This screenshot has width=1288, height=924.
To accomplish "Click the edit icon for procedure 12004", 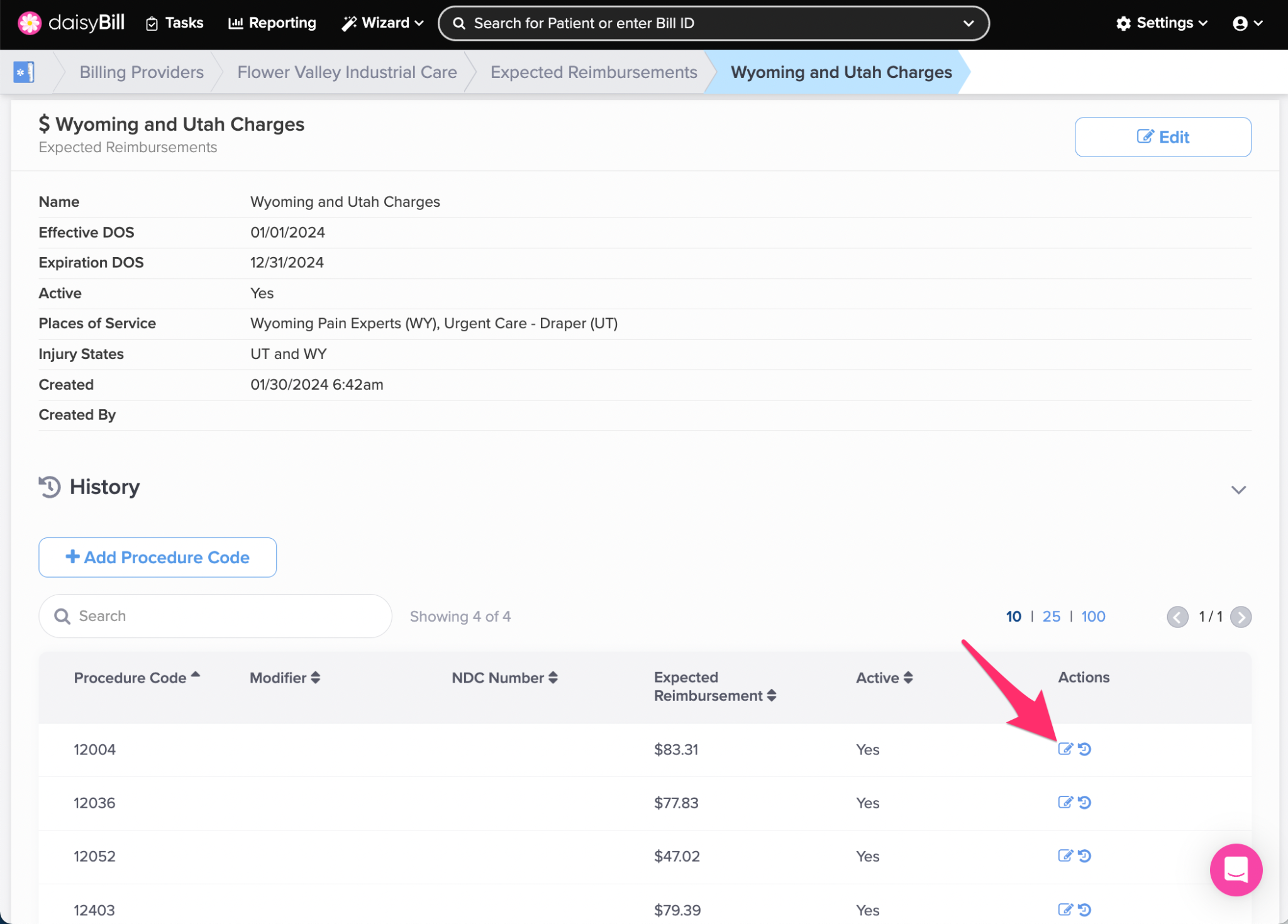I will (1064, 749).
